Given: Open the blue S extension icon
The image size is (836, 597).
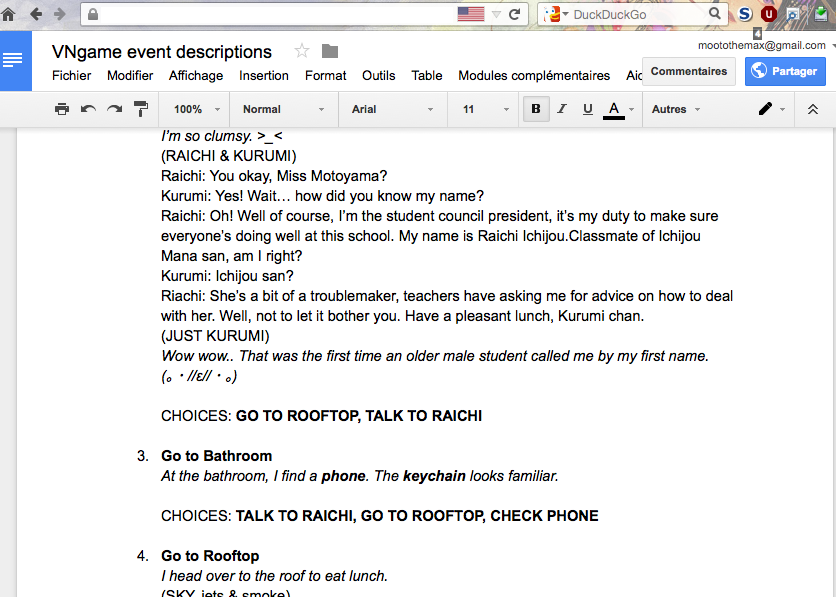Looking at the screenshot, I should 745,14.
